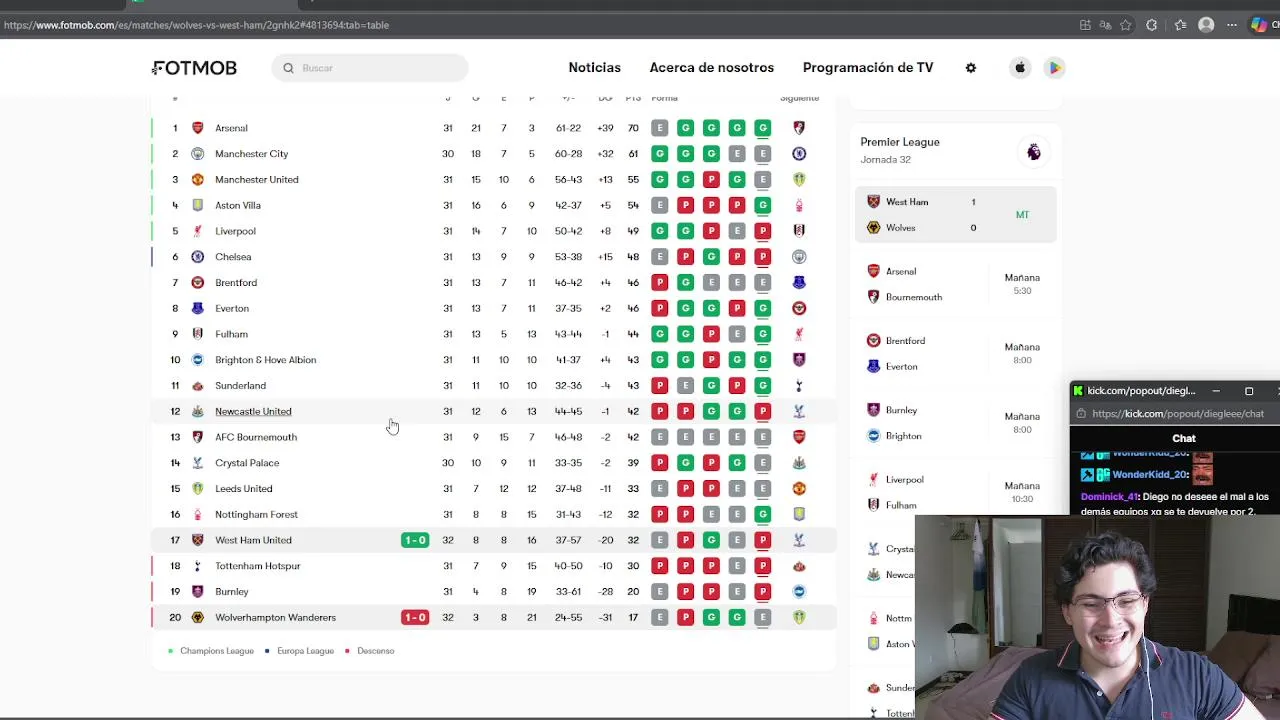Open the West Ham United team link

coord(253,540)
